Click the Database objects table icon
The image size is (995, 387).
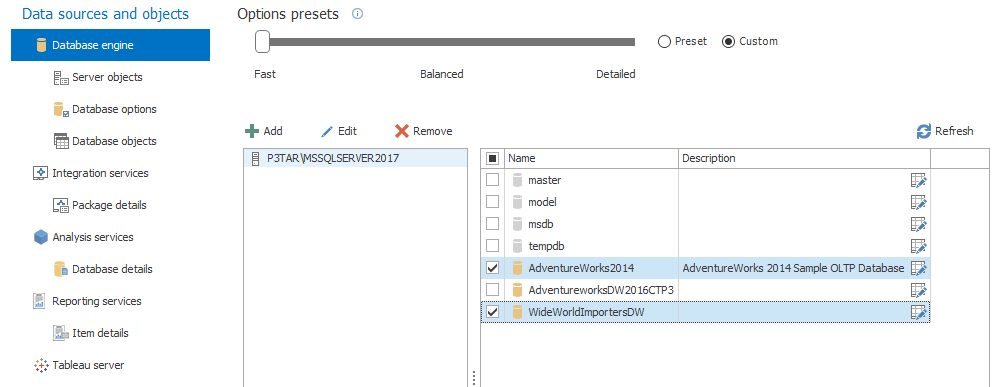61,141
